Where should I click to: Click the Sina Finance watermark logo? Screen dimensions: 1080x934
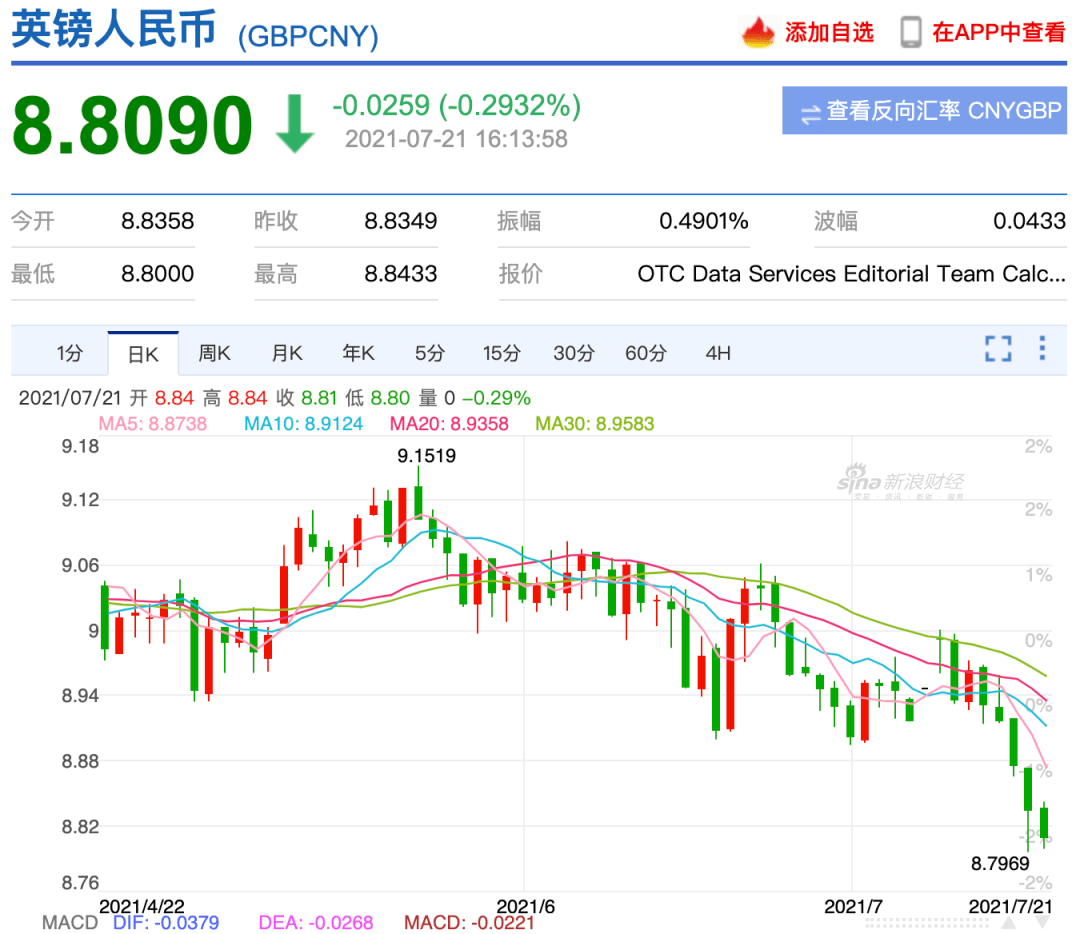click(x=900, y=482)
